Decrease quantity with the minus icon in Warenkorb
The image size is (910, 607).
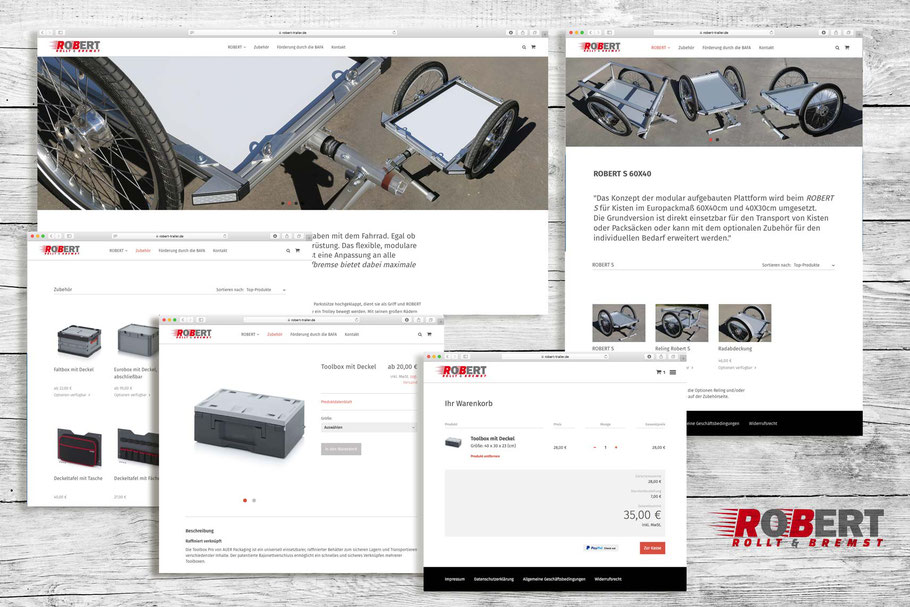pos(595,447)
